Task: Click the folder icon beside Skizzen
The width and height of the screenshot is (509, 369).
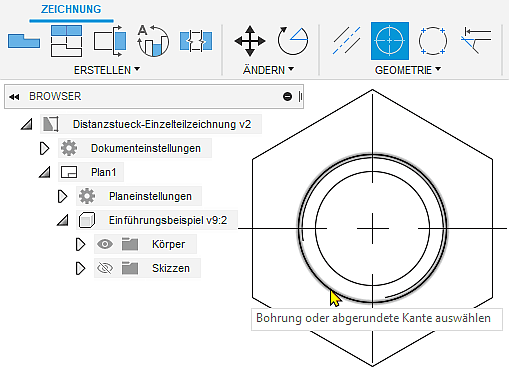Action: (130, 268)
